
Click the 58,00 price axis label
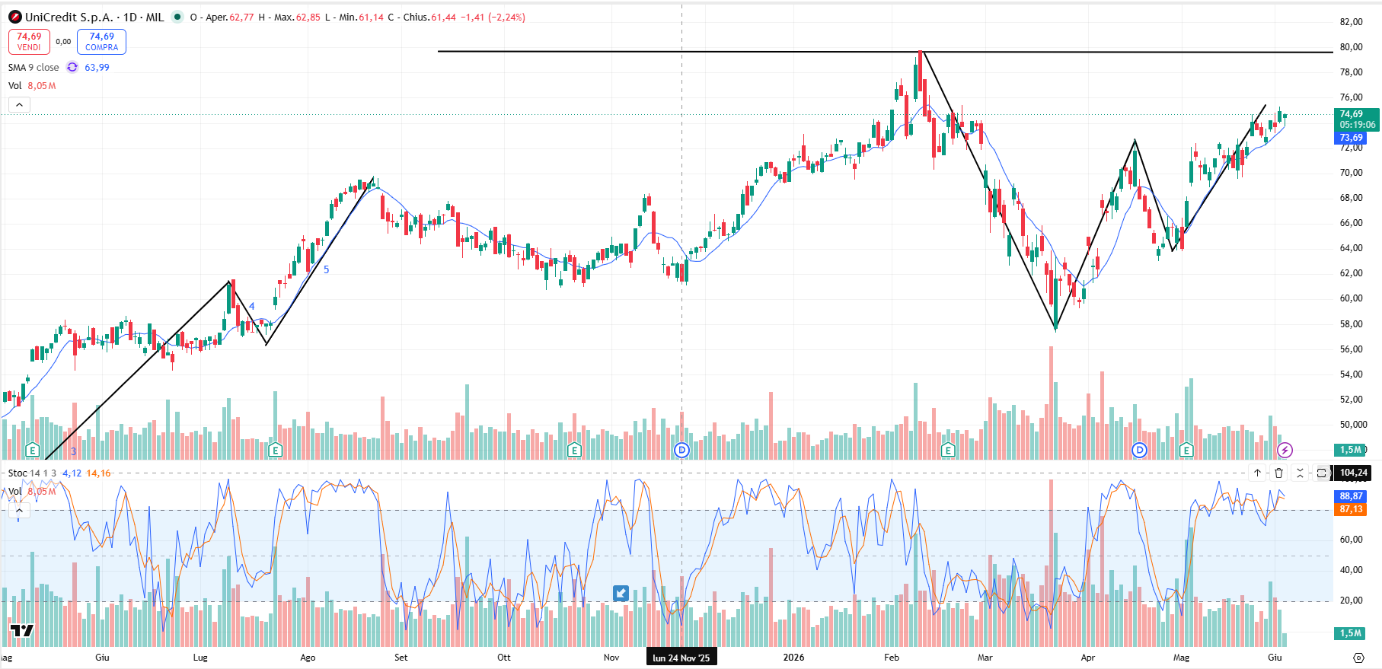[x=1351, y=324]
